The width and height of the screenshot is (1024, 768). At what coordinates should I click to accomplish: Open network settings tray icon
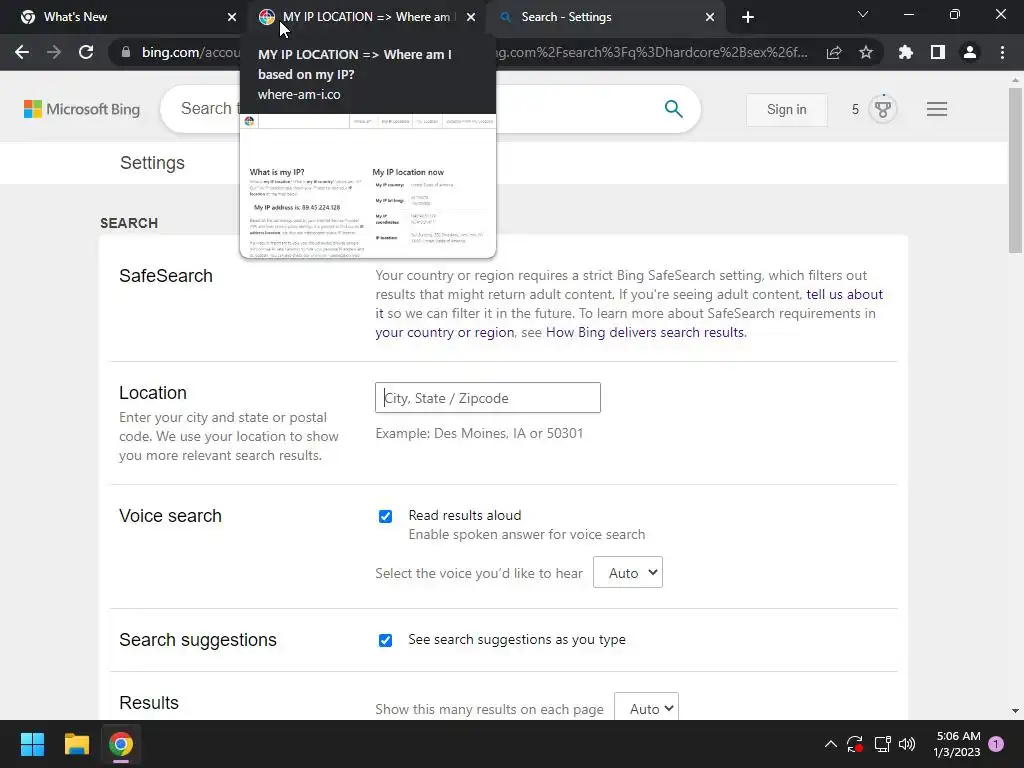pyautogui.click(x=882, y=744)
